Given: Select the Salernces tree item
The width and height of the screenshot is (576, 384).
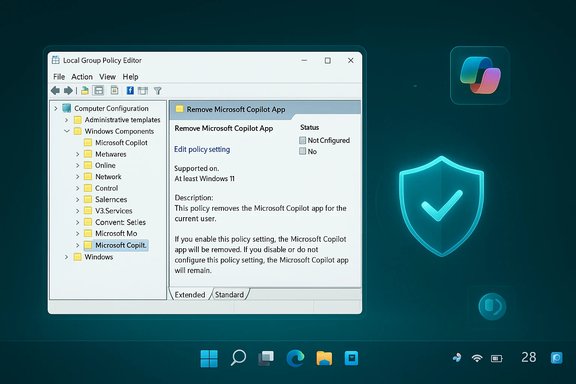Looking at the screenshot, I should [111, 200].
